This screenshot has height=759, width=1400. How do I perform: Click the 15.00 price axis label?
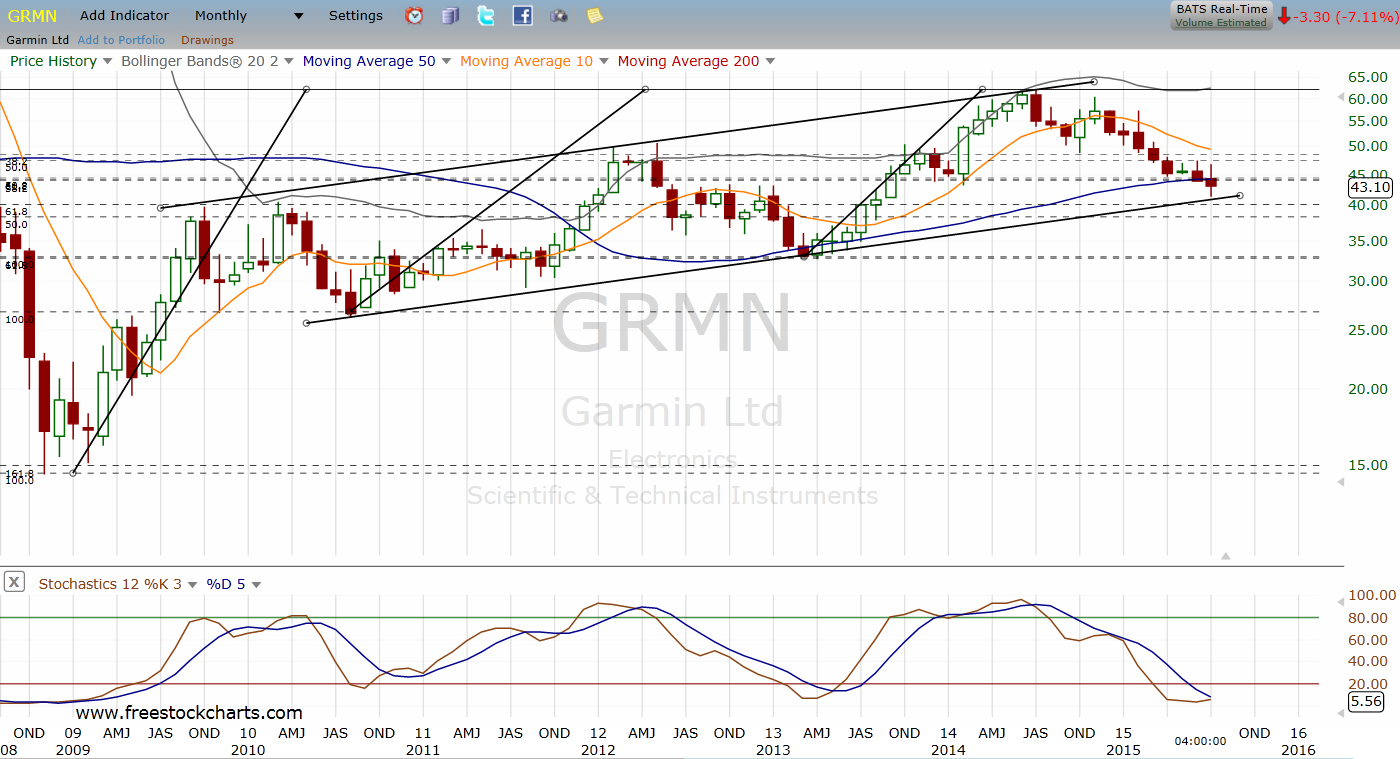pyautogui.click(x=1367, y=465)
